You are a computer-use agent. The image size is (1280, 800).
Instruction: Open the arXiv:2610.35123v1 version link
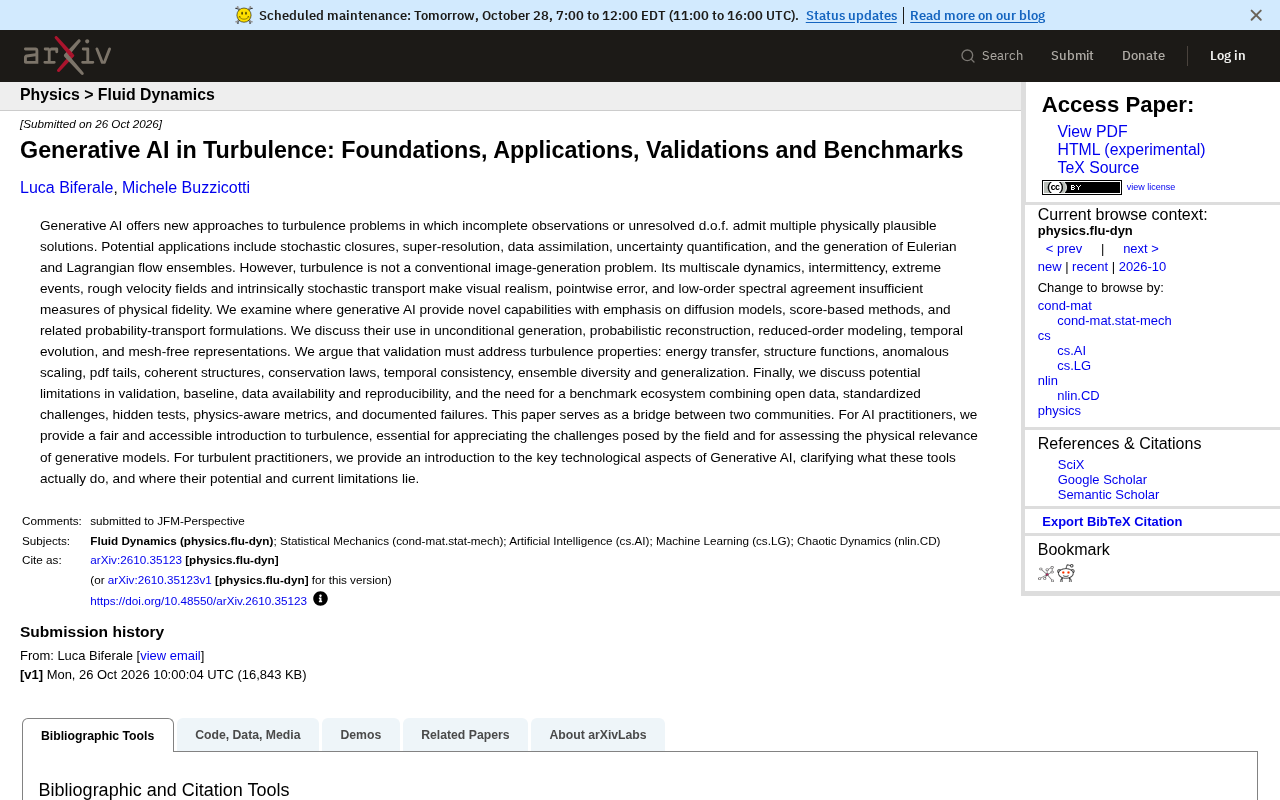click(x=160, y=580)
